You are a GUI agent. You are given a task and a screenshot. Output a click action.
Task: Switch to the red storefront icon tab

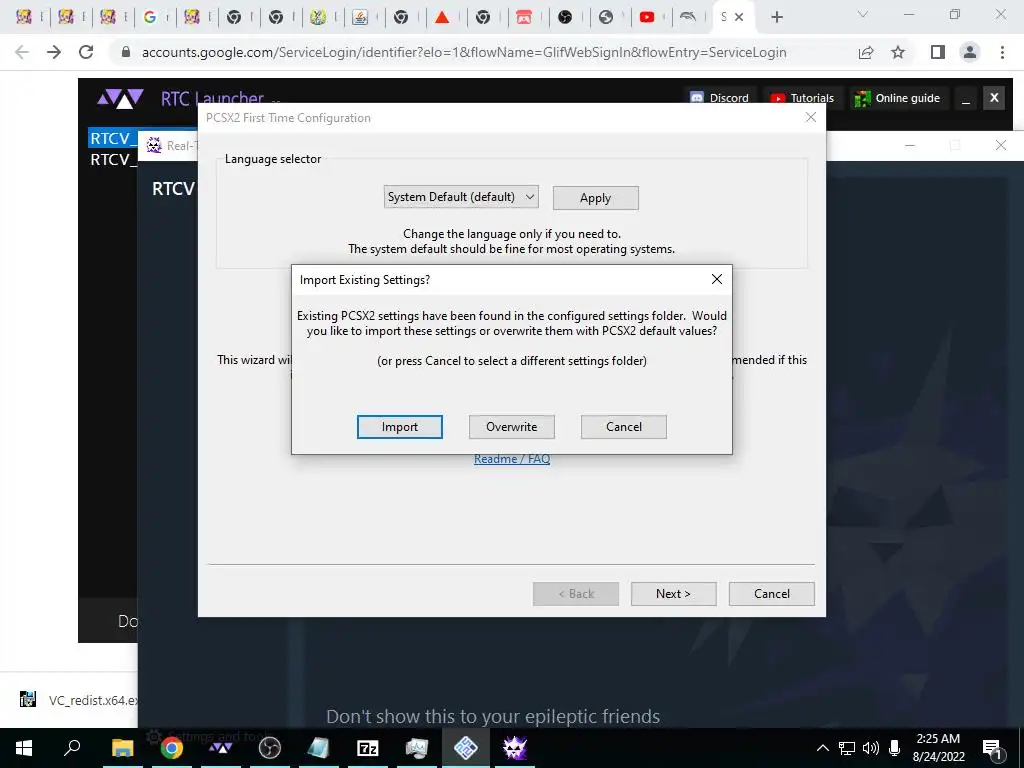[x=524, y=17]
